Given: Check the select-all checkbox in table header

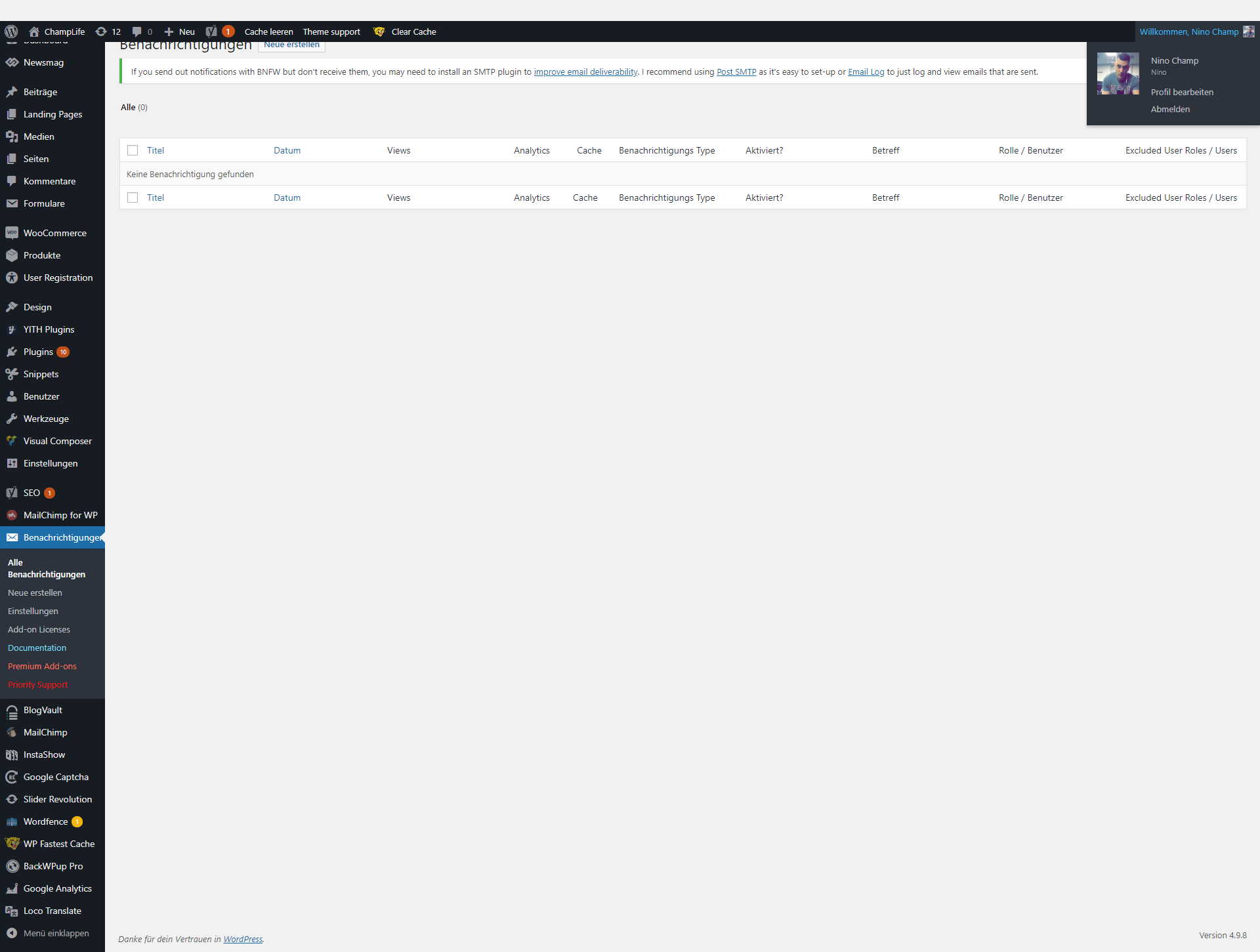Looking at the screenshot, I should pyautogui.click(x=133, y=150).
